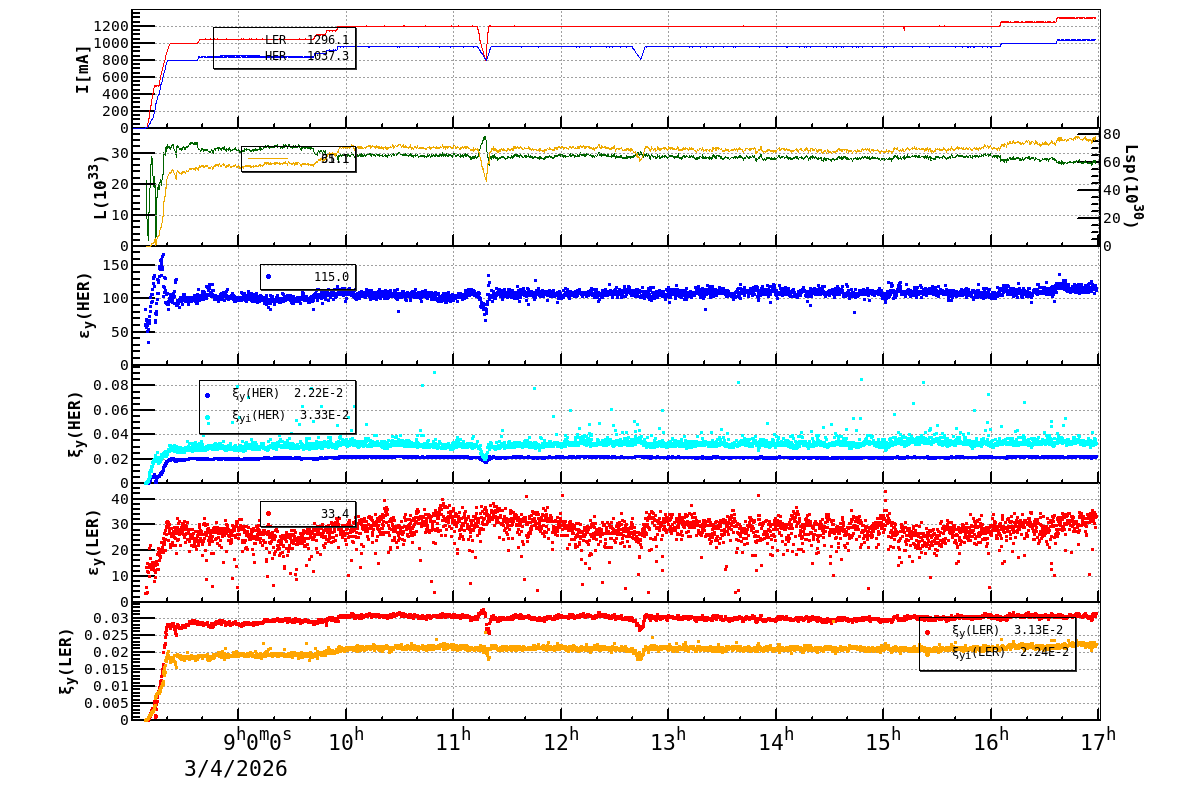Click the "0.015" tick on the ξy(LER) axis
Screen dimensions: 1200x798
[108, 669]
